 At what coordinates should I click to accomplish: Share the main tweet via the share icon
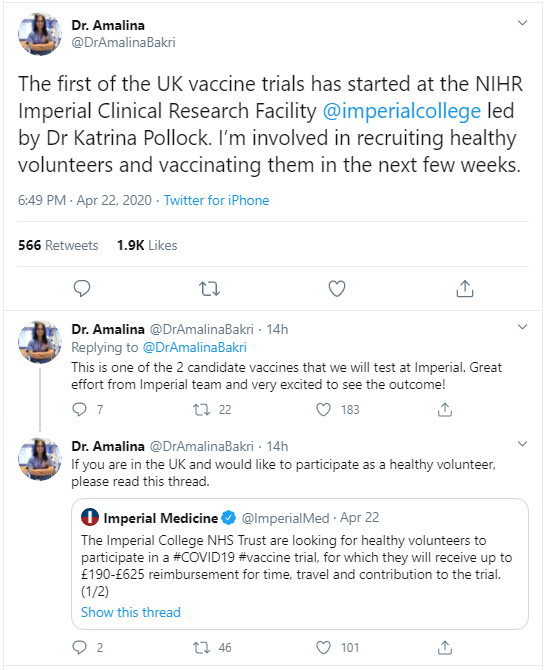pyautogui.click(x=465, y=288)
